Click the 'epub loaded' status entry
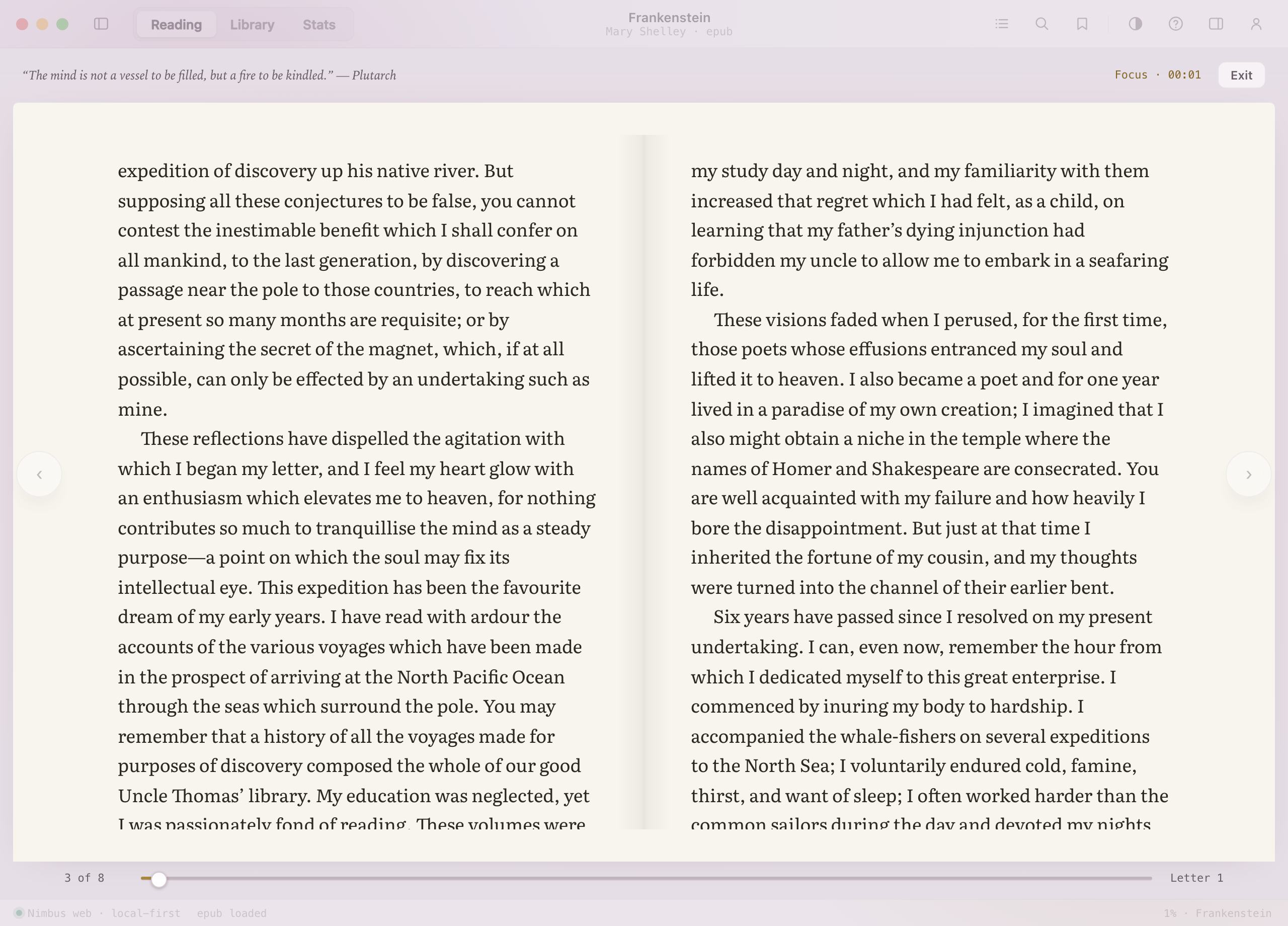This screenshot has width=1288, height=926. [232, 913]
